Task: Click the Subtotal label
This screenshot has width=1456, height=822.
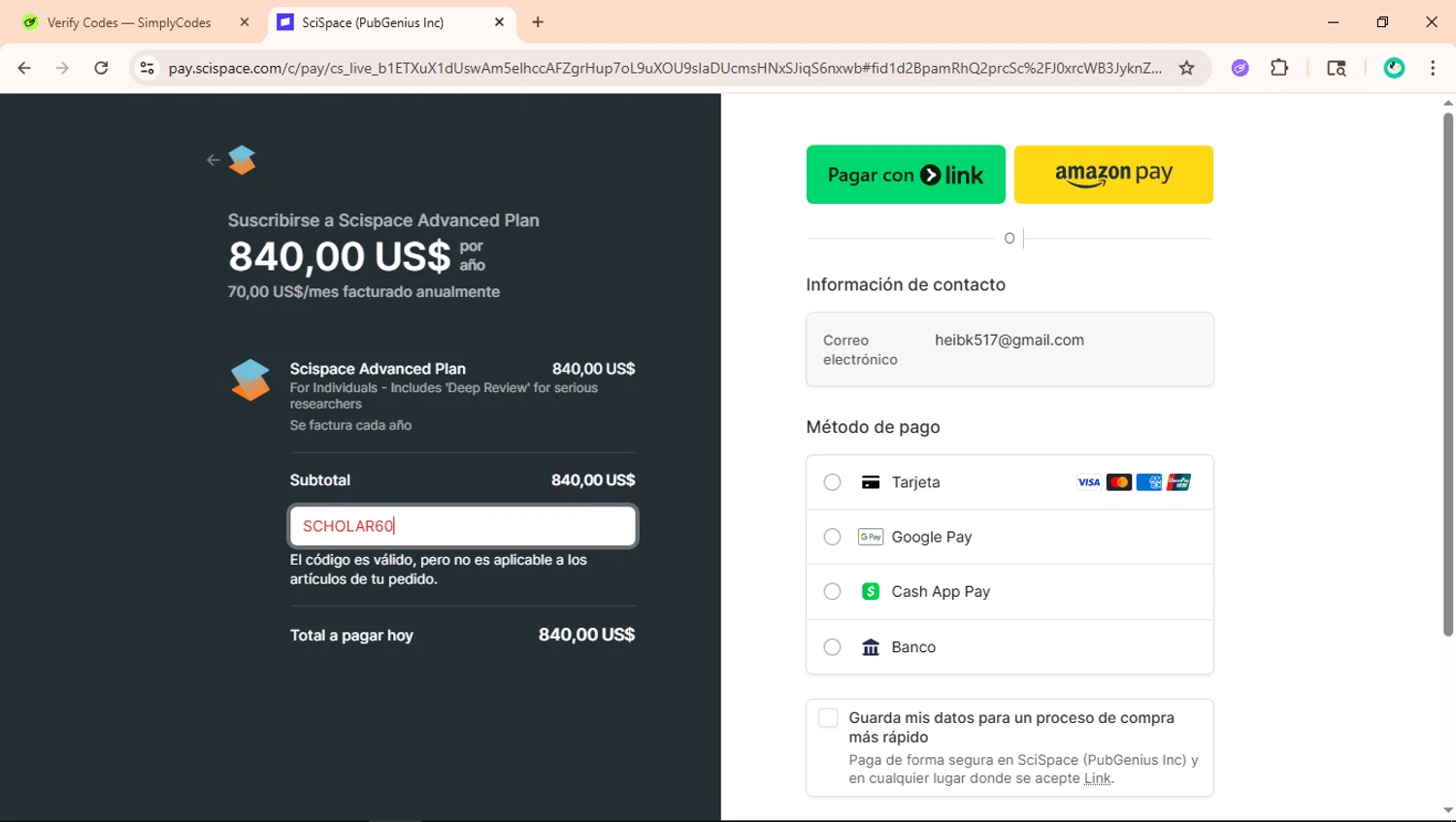Action: tap(320, 480)
